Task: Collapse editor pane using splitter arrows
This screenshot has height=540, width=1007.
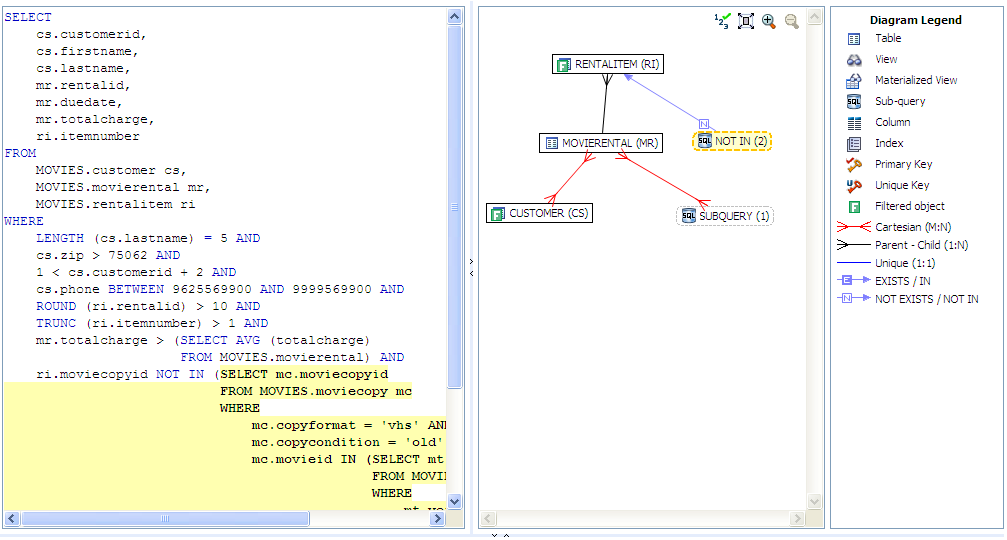Action: [471, 267]
